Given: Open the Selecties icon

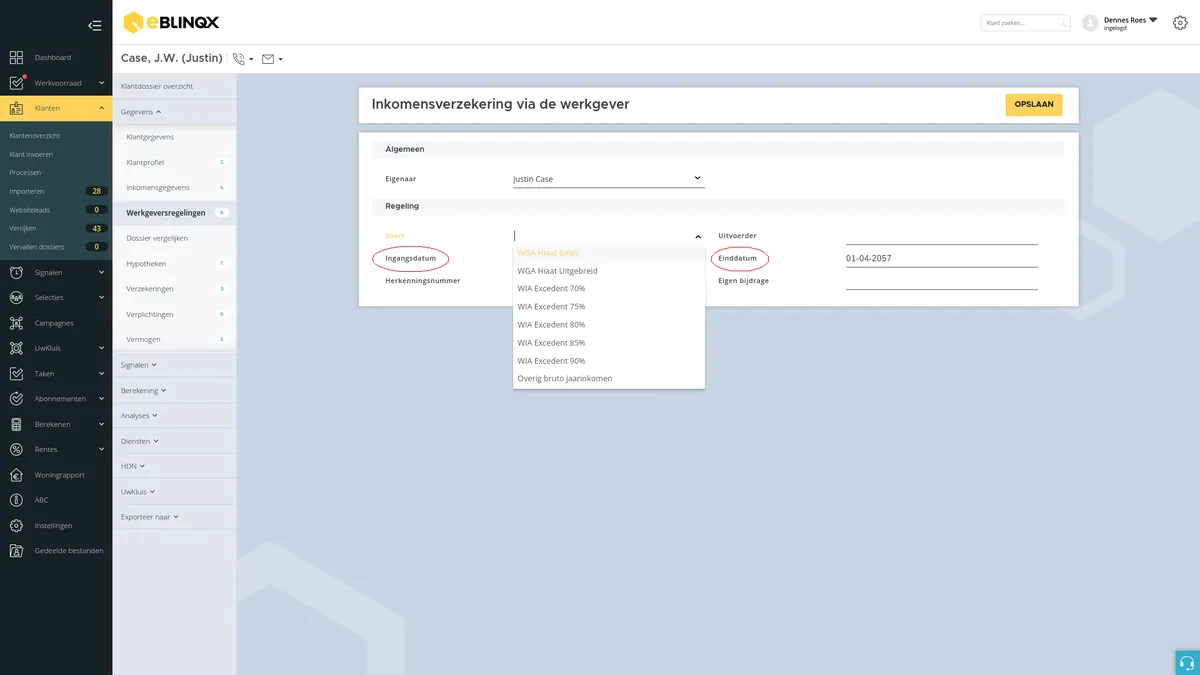Looking at the screenshot, I should 16,297.
